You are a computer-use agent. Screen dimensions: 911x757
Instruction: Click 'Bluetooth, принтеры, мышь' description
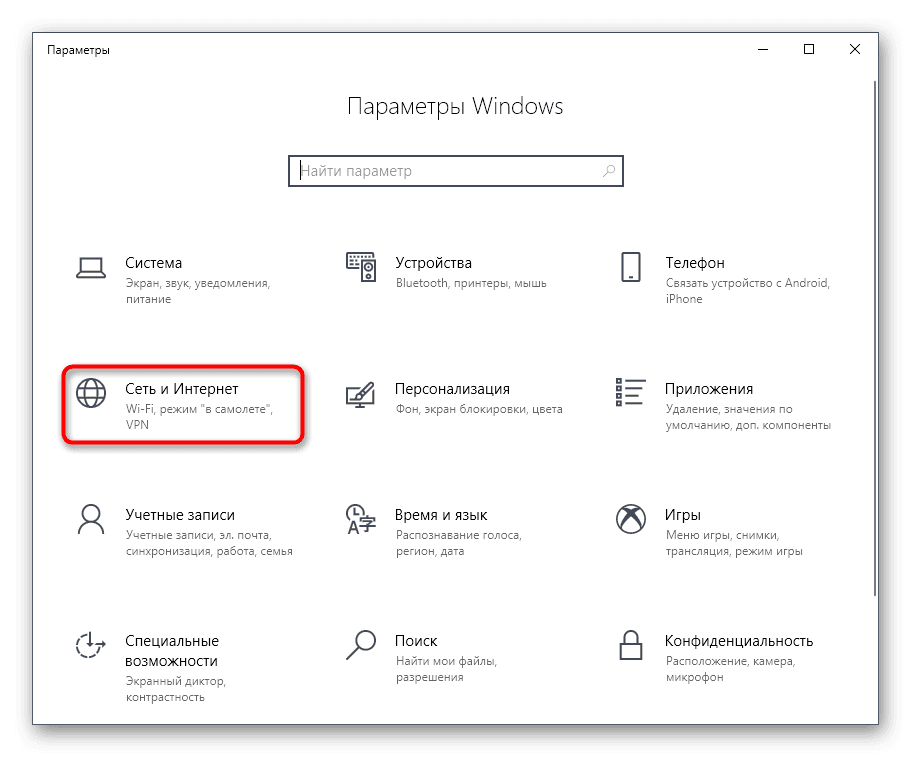[x=471, y=284]
